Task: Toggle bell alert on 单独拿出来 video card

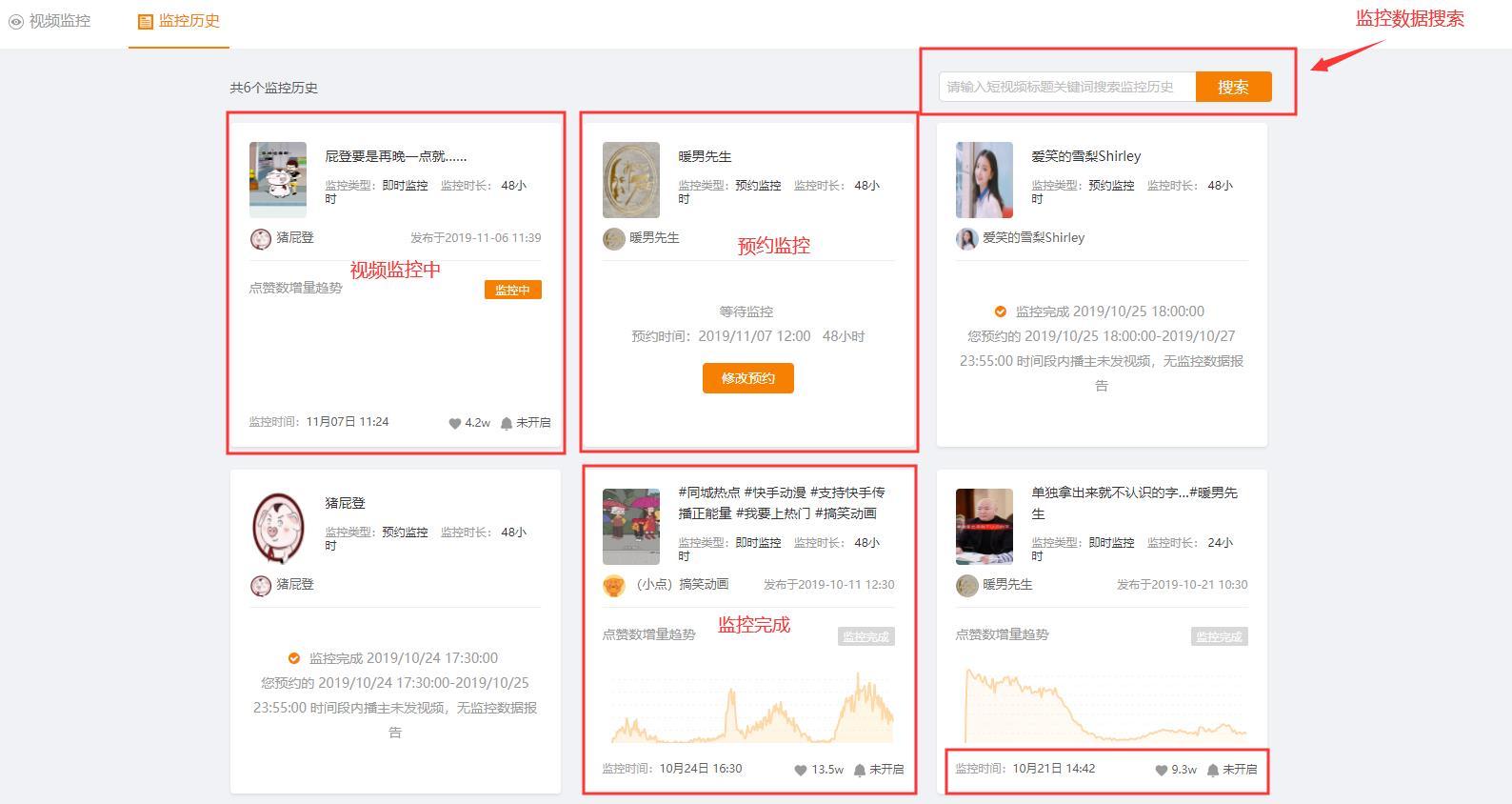Action: click(1213, 770)
